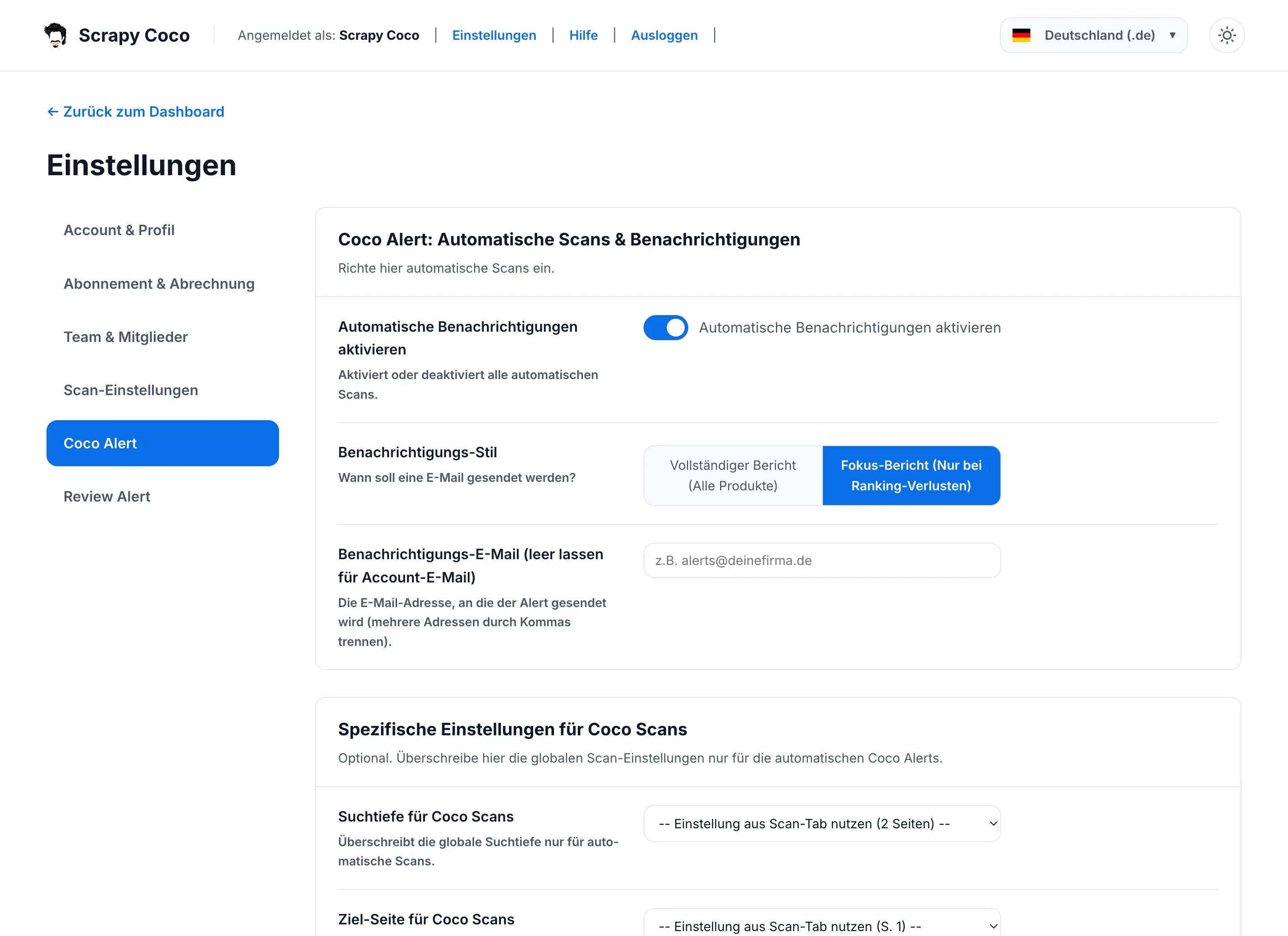Click 'Automatische Benachrichtigungen aktivieren' toggle label

tap(850, 328)
